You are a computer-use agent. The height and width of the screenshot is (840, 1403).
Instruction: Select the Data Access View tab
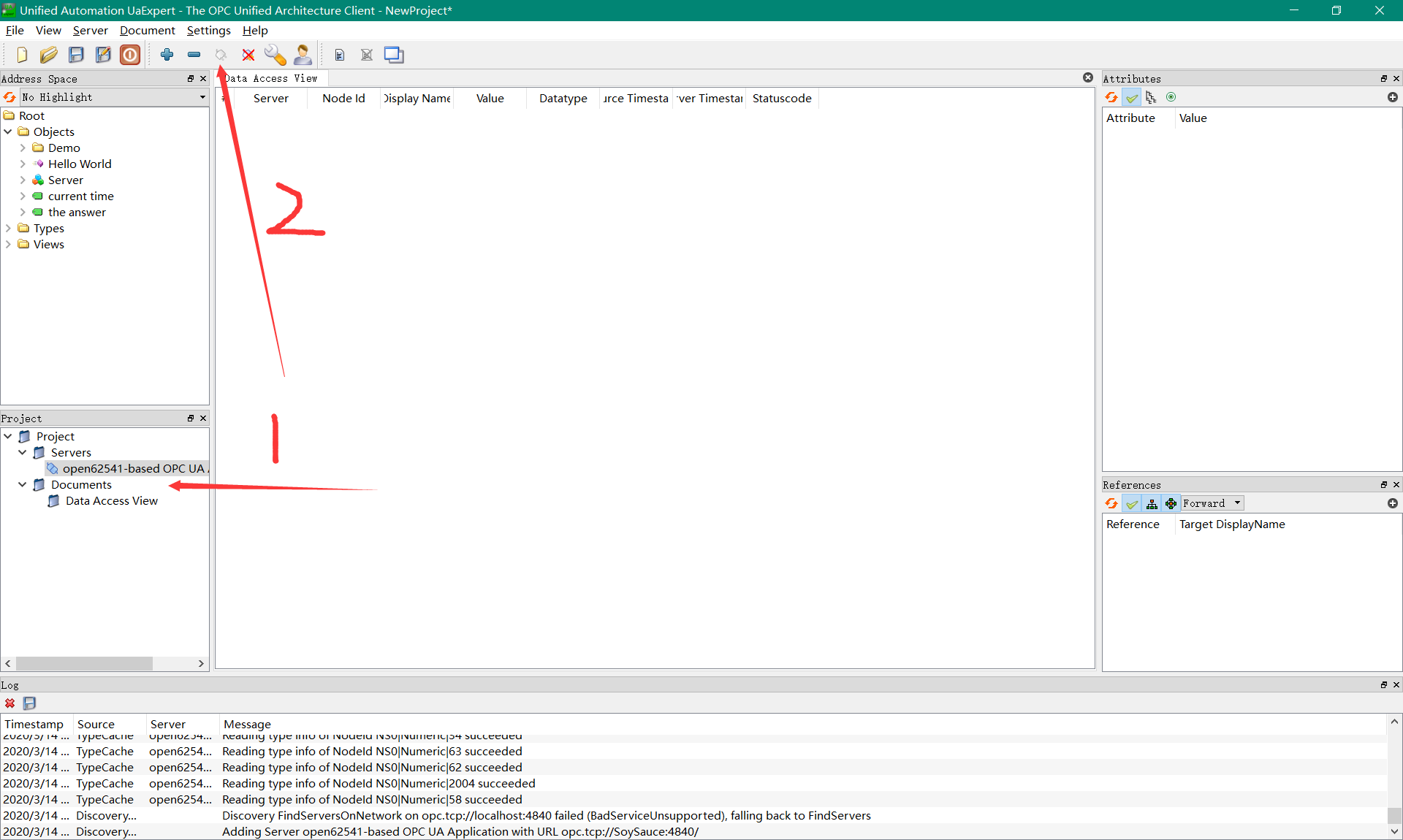pos(272,78)
